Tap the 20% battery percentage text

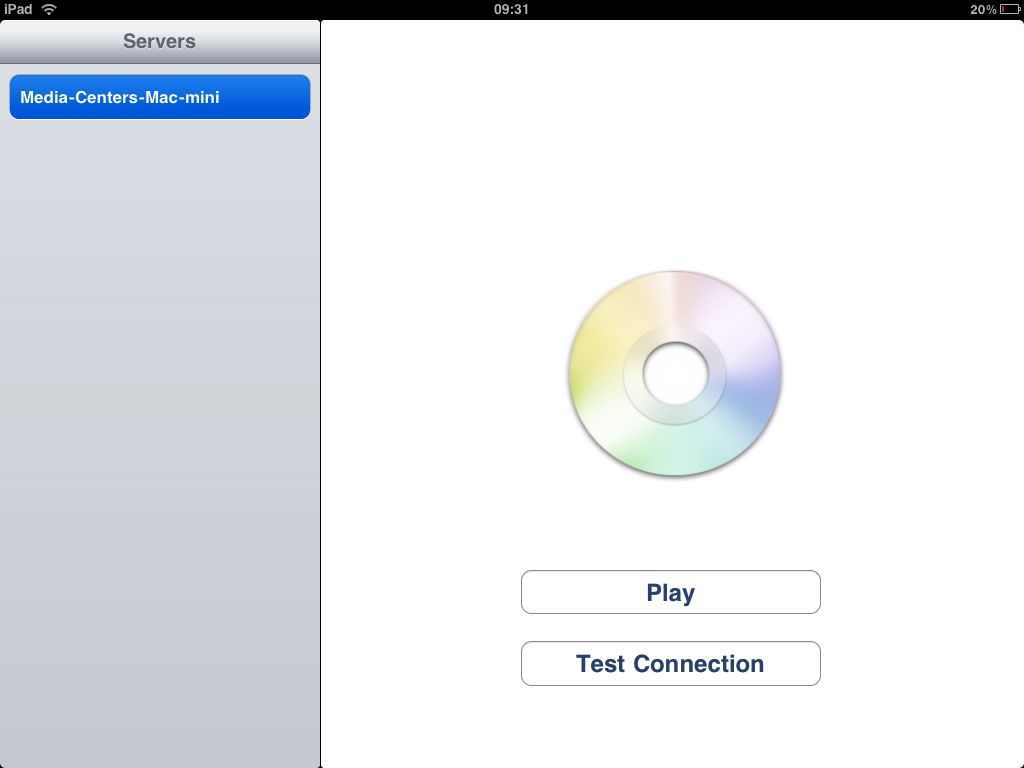click(x=982, y=9)
